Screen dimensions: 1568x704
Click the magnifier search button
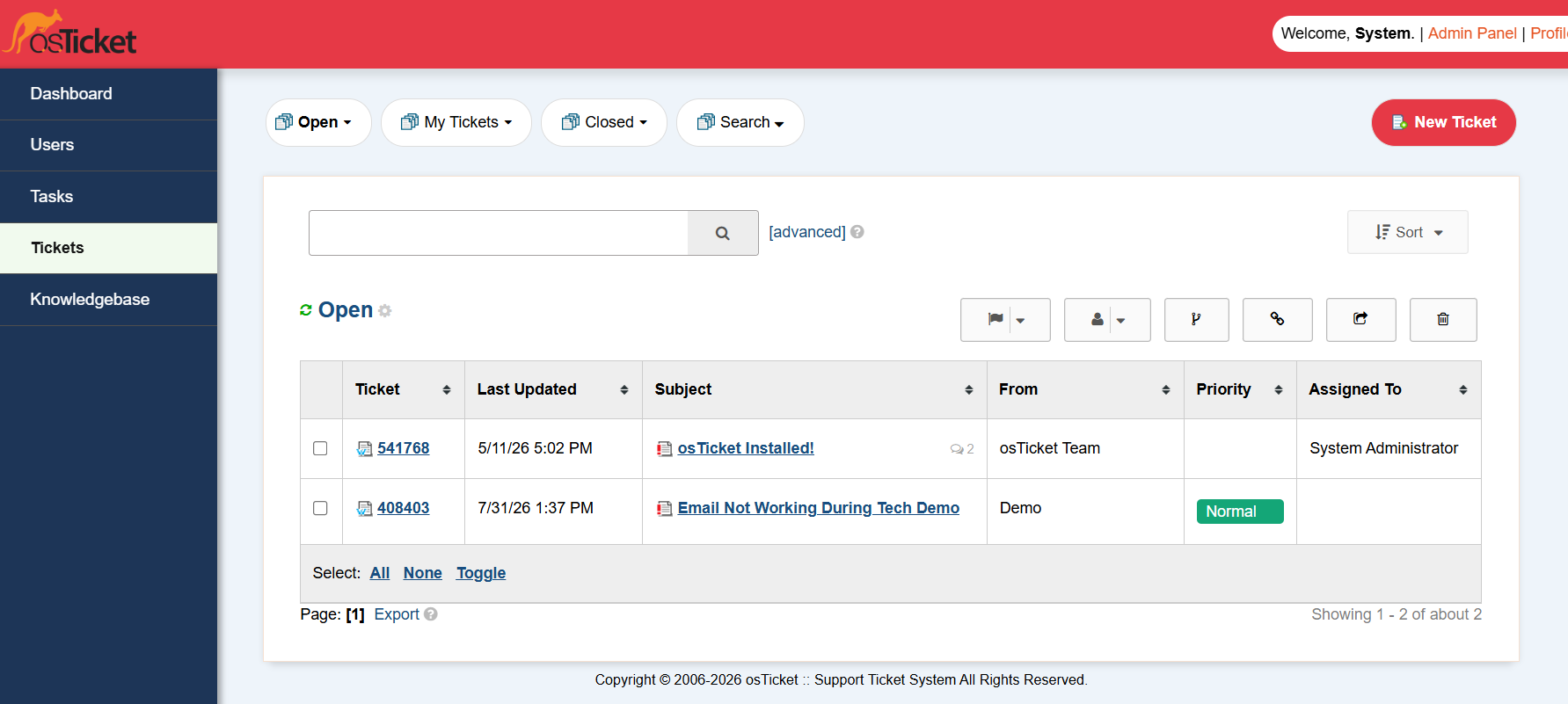pyautogui.click(x=723, y=233)
